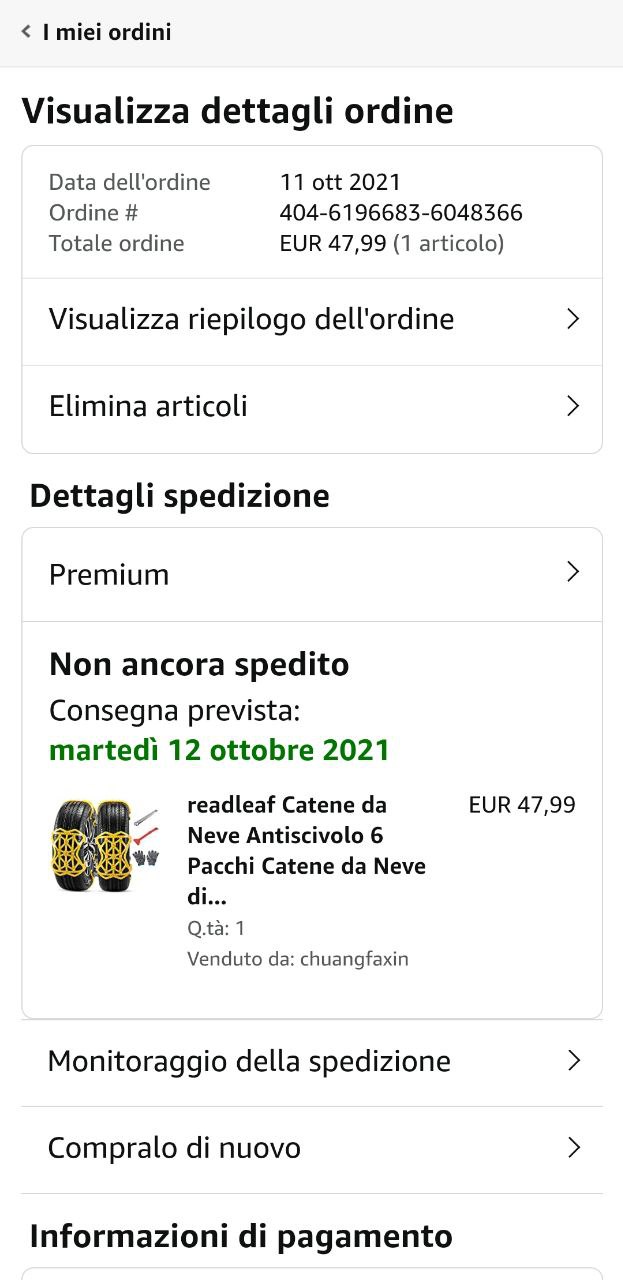Viewport: 623px width, 1280px height.
Task: Open the Premium shipping details row
Action: tap(109, 575)
